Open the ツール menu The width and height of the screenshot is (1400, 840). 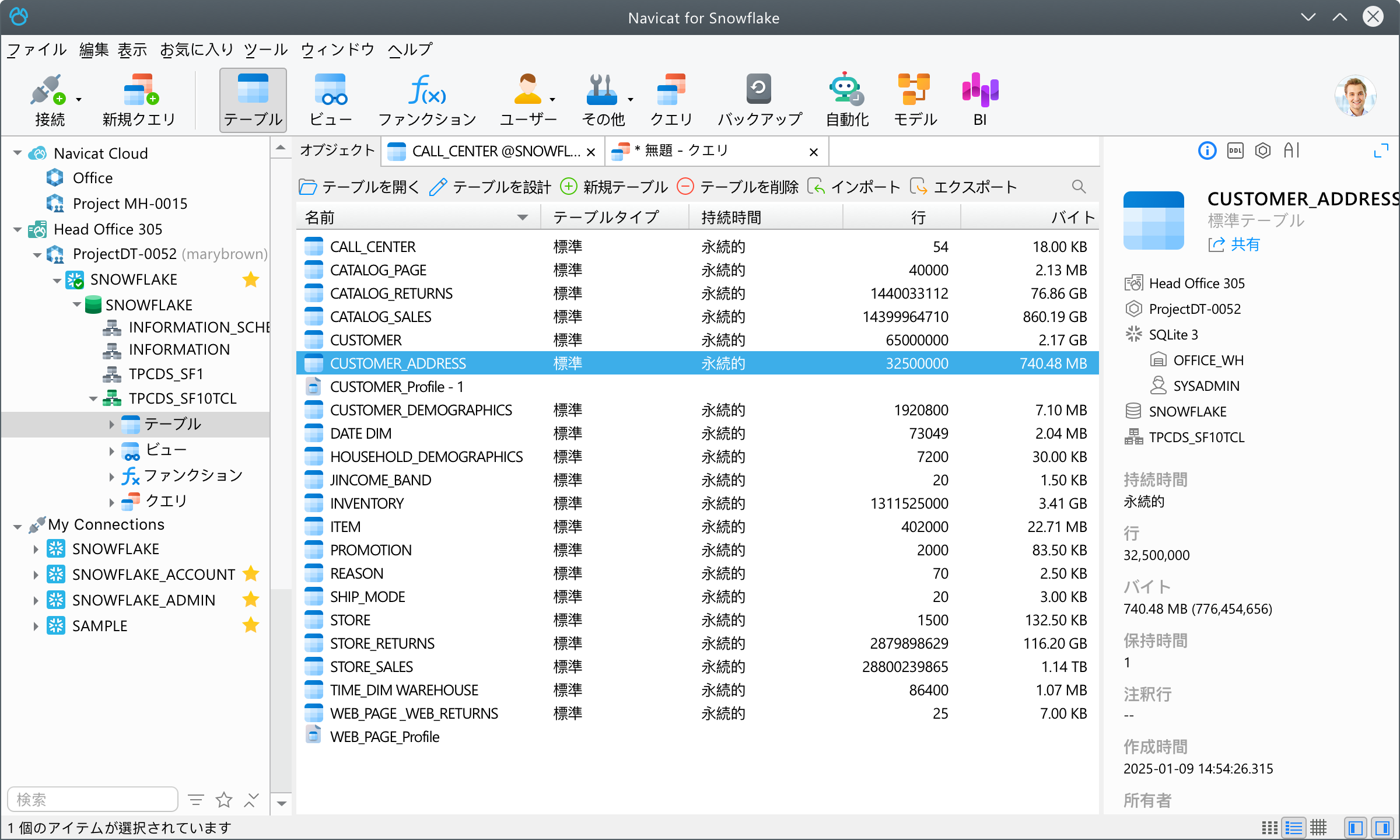266,50
